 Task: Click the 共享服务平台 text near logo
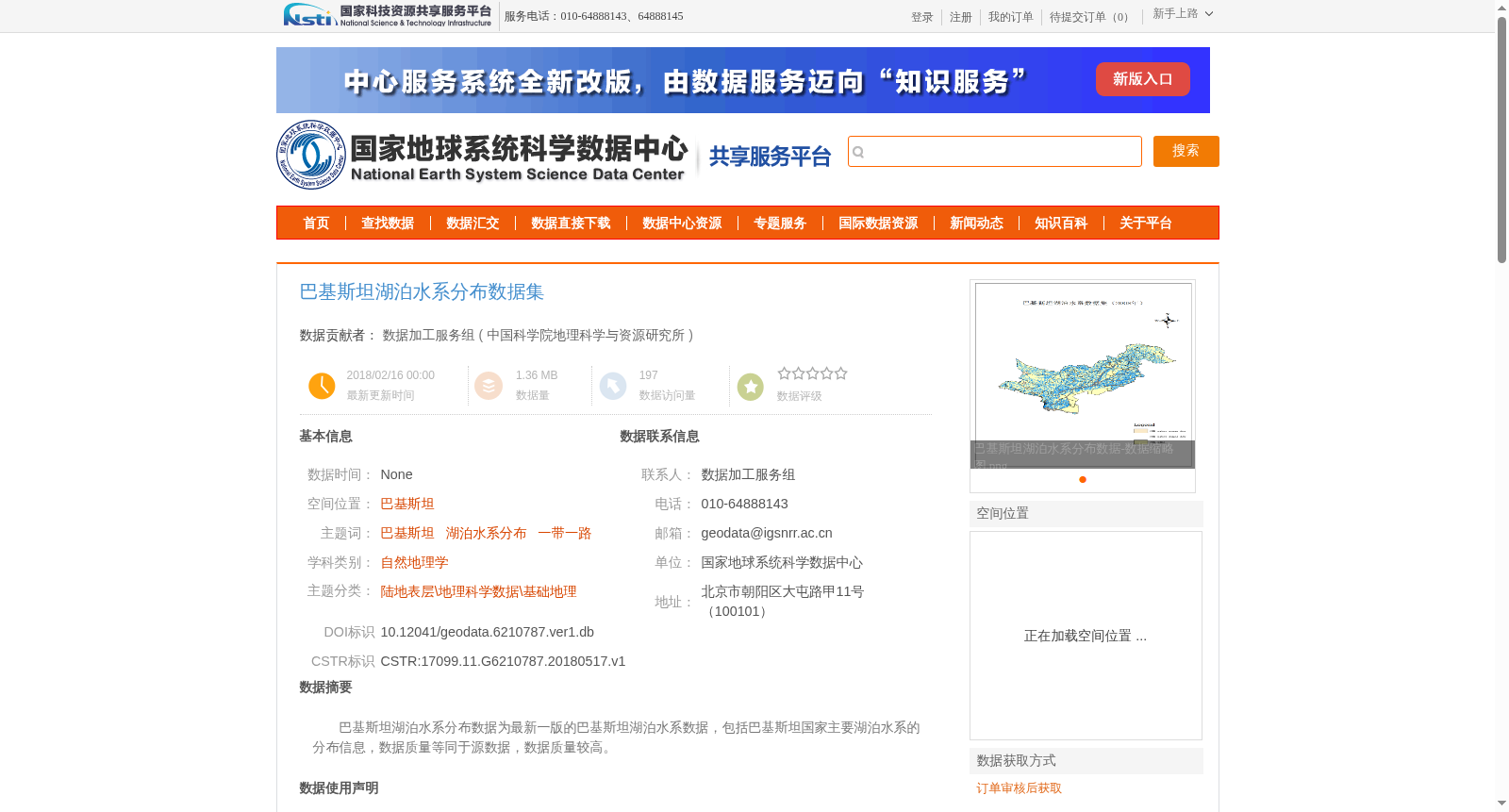coord(770,157)
